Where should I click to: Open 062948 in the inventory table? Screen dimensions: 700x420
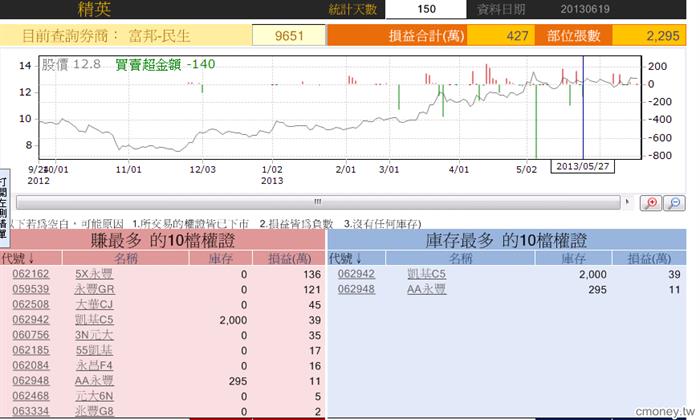pos(356,289)
